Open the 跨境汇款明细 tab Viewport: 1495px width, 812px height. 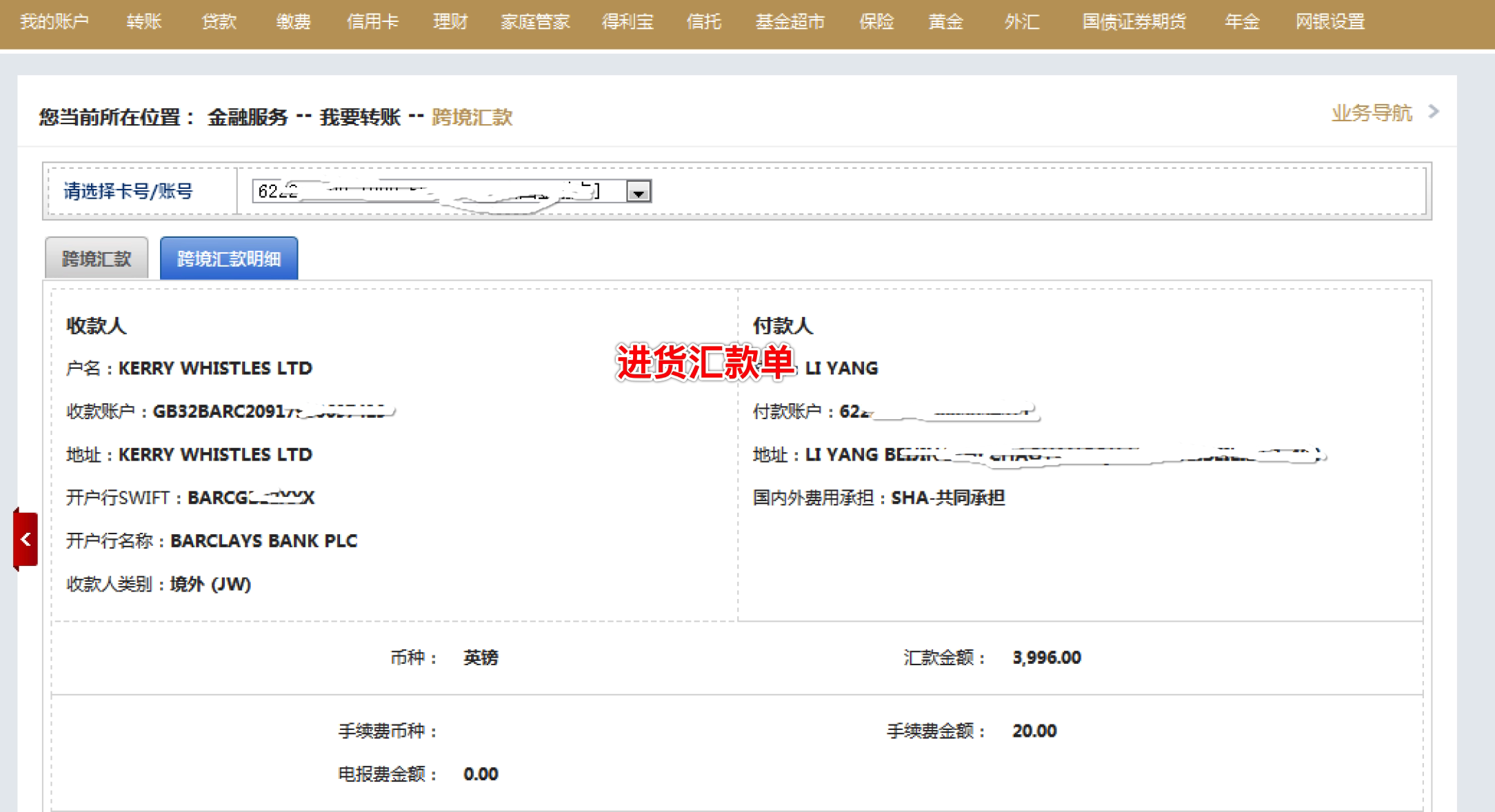[x=229, y=258]
